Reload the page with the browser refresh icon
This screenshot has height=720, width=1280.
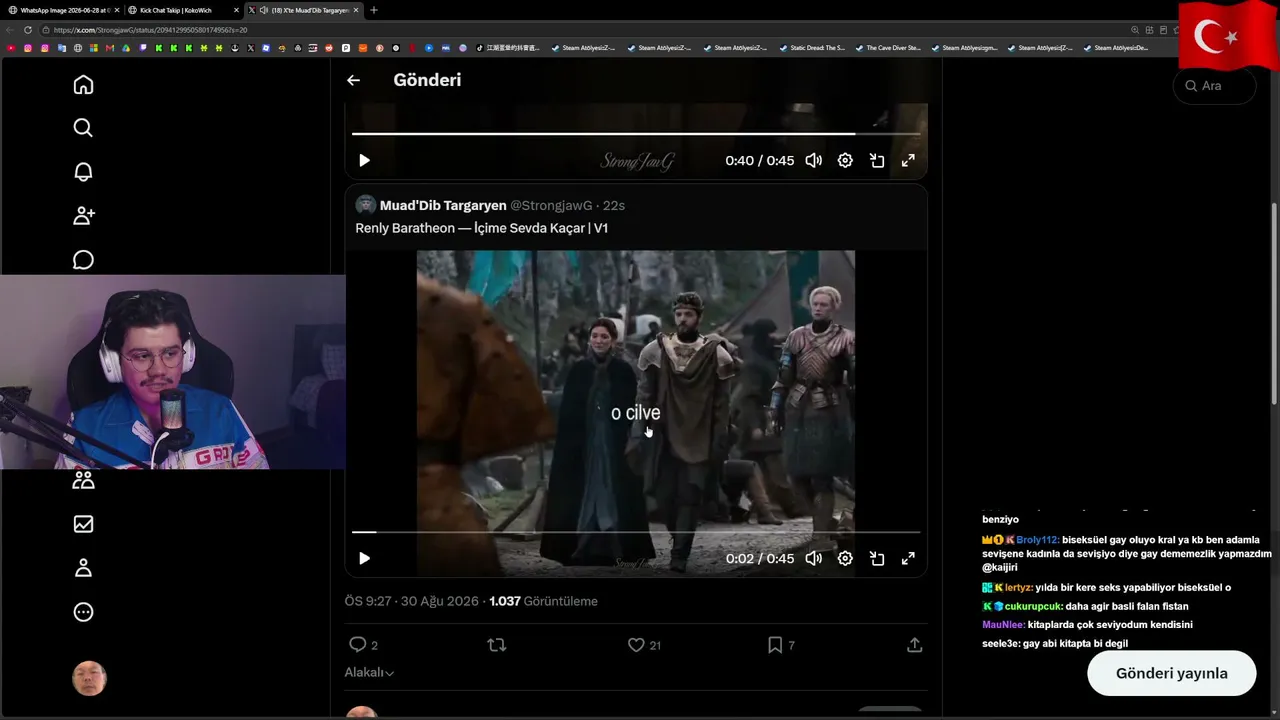(28, 30)
